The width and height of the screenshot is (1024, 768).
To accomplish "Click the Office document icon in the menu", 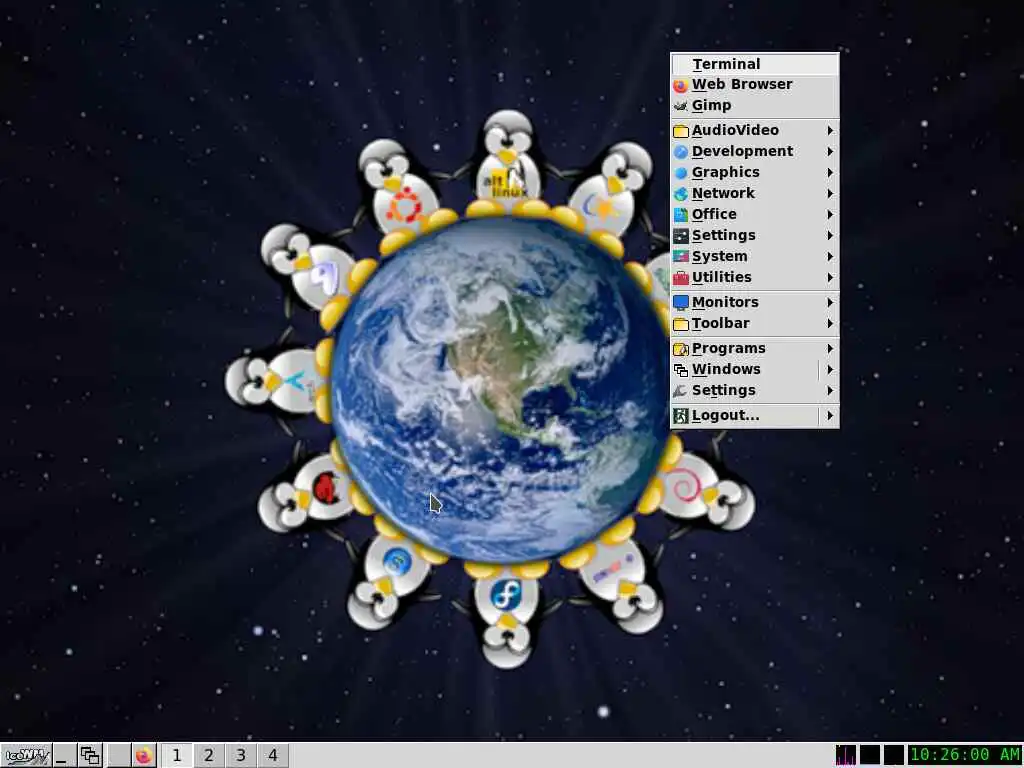I will click(680, 214).
